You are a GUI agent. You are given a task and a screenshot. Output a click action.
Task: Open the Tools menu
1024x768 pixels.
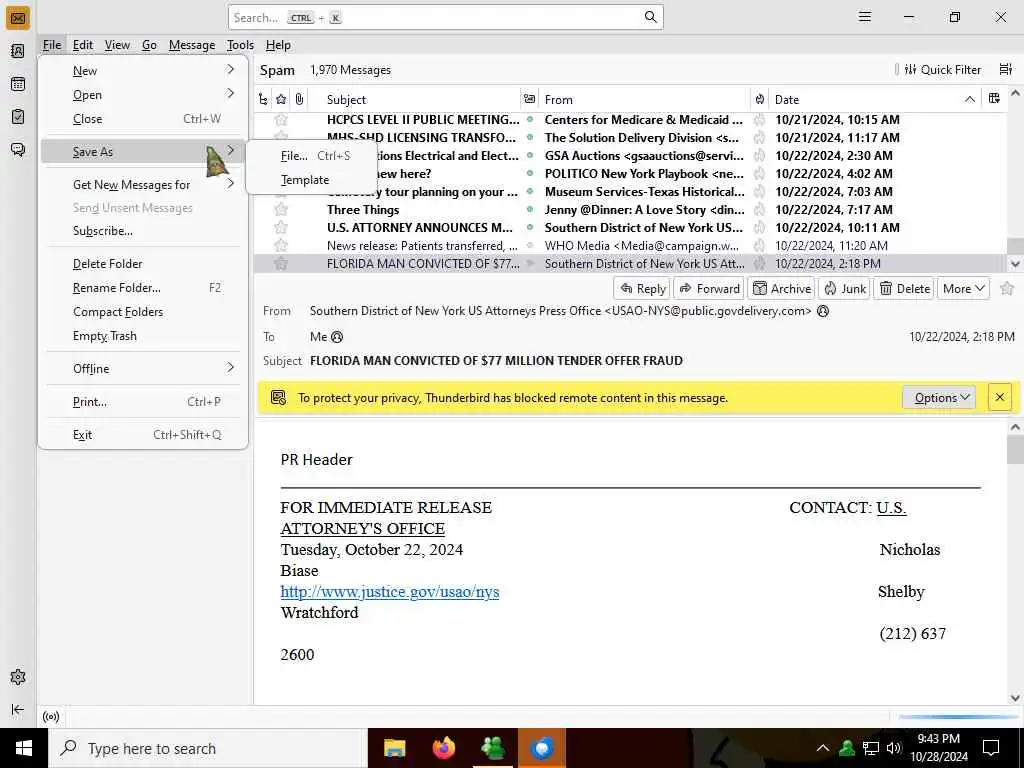[240, 44]
